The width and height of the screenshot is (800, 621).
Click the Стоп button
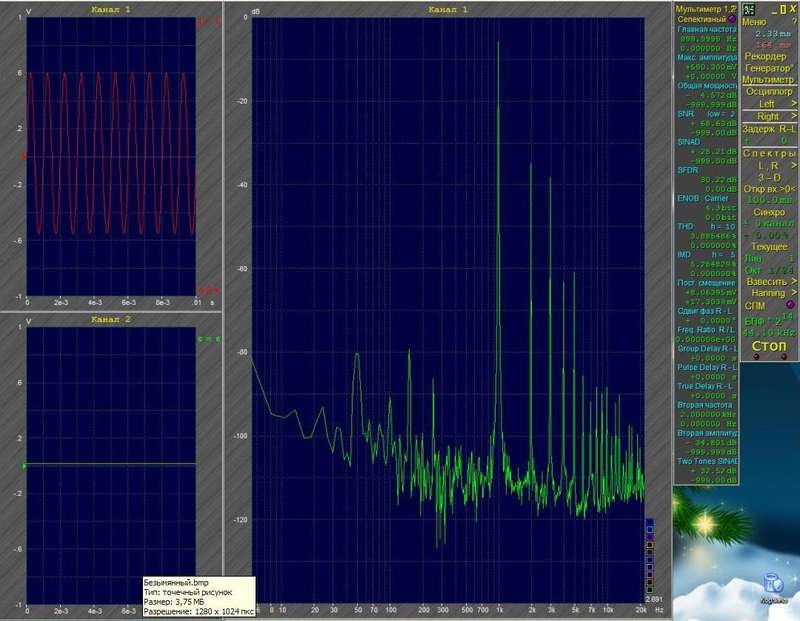[769, 346]
